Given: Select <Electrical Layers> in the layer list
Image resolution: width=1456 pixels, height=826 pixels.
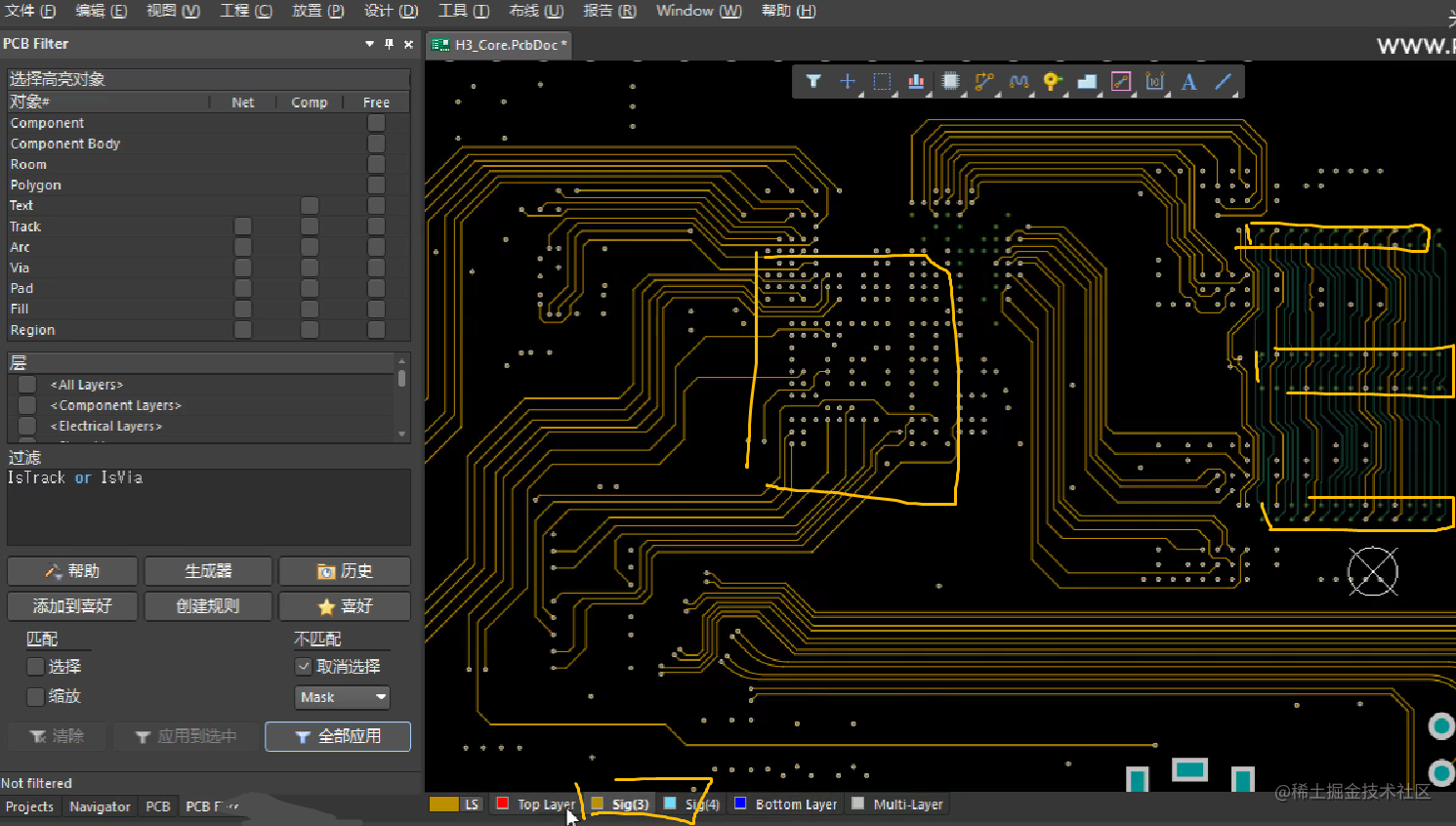Looking at the screenshot, I should [x=106, y=426].
